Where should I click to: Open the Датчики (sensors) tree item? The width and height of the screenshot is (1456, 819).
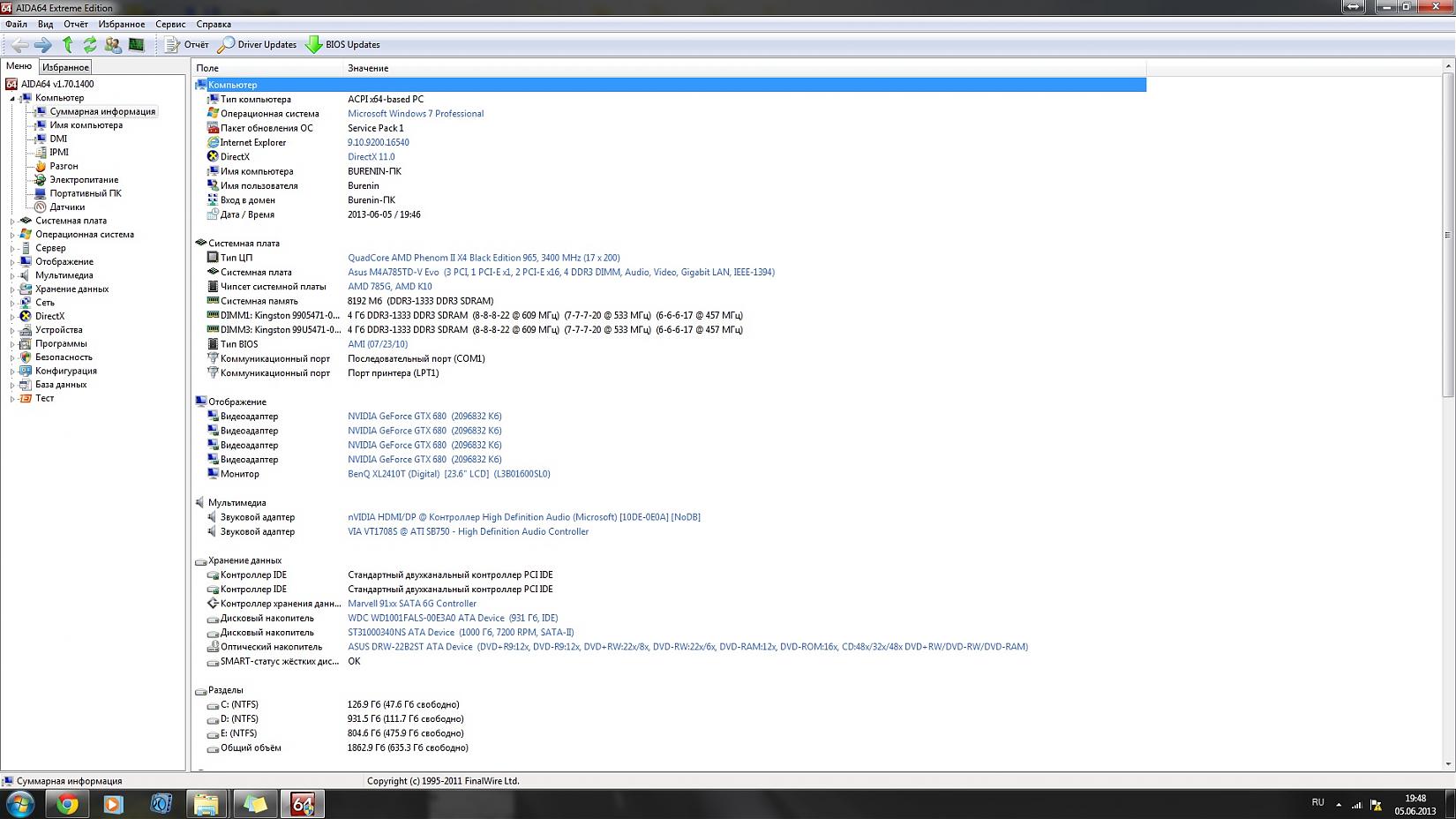tap(67, 207)
